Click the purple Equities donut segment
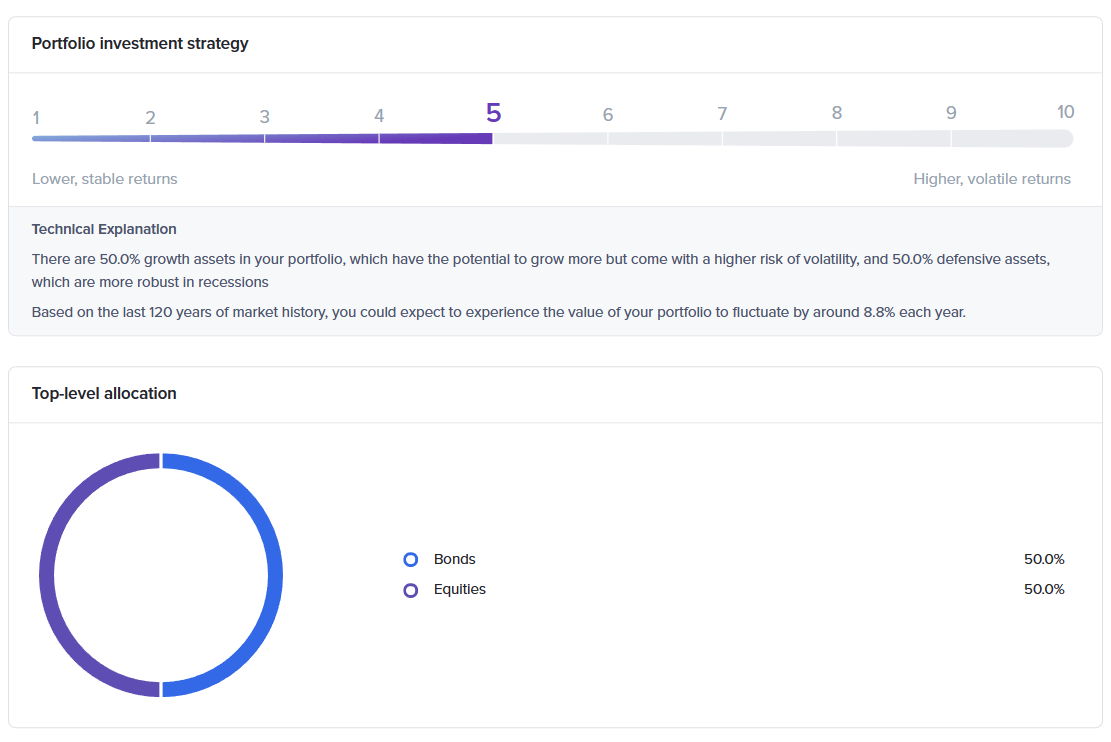1111x742 pixels. click(46, 575)
